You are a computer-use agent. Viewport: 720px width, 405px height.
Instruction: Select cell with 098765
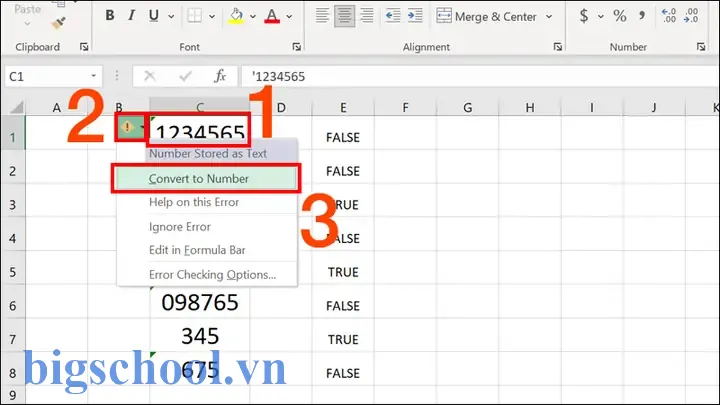(x=200, y=303)
